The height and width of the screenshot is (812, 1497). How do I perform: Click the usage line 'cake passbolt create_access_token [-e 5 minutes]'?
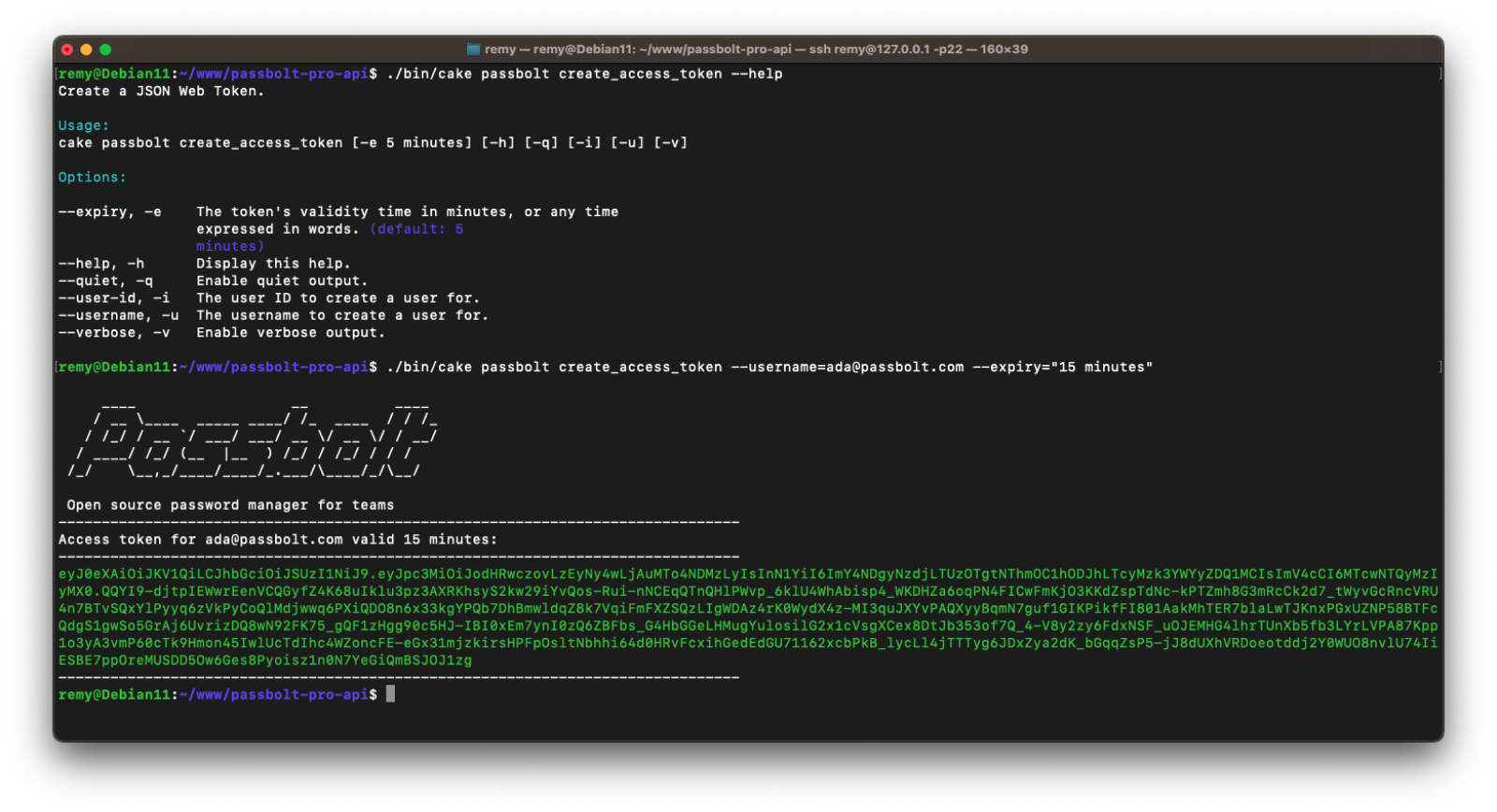pyautogui.click(x=265, y=143)
